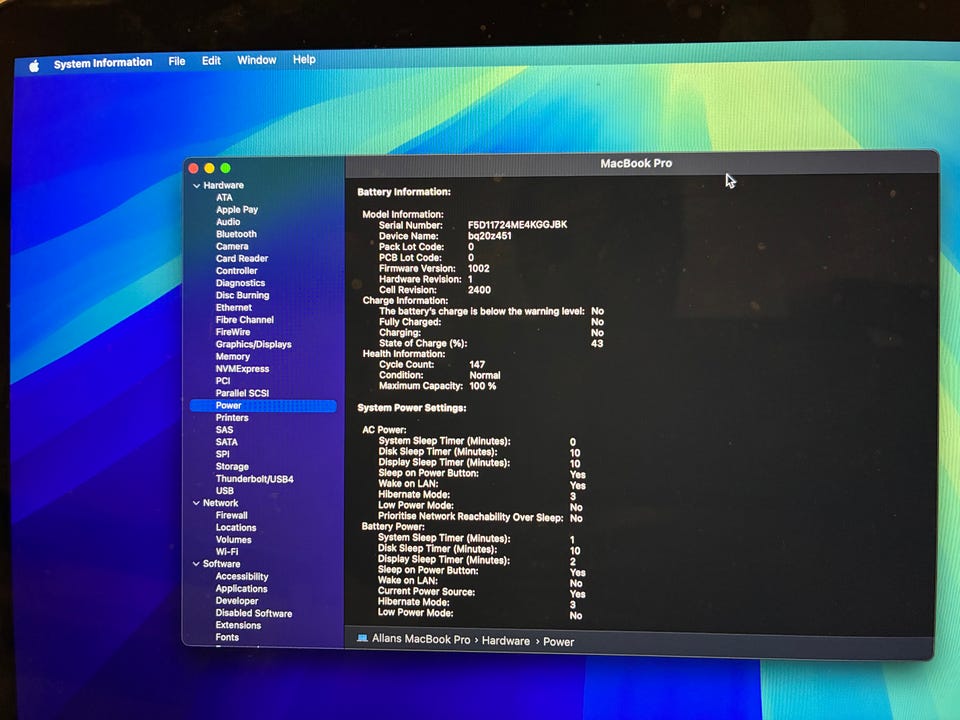960x720 pixels.
Task: Collapse the Network section chevron
Action: click(196, 503)
